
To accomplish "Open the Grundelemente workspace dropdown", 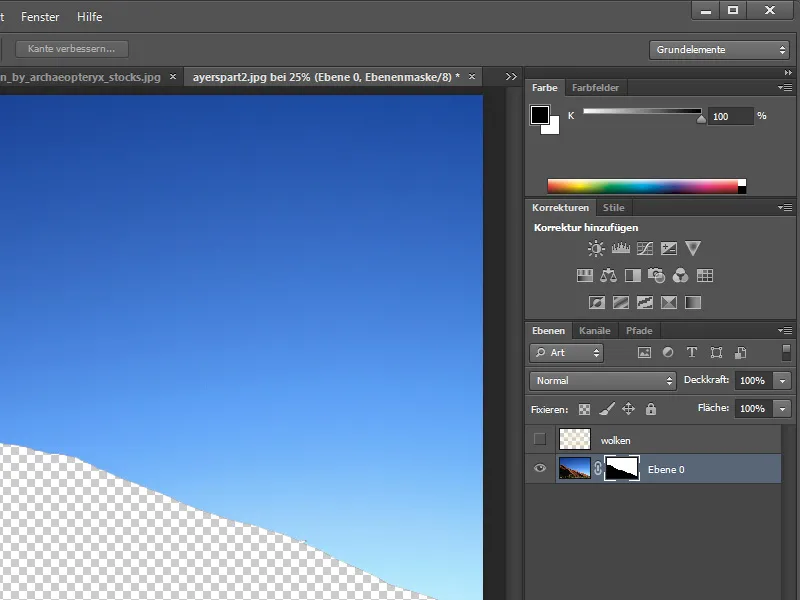I will click(x=719, y=49).
